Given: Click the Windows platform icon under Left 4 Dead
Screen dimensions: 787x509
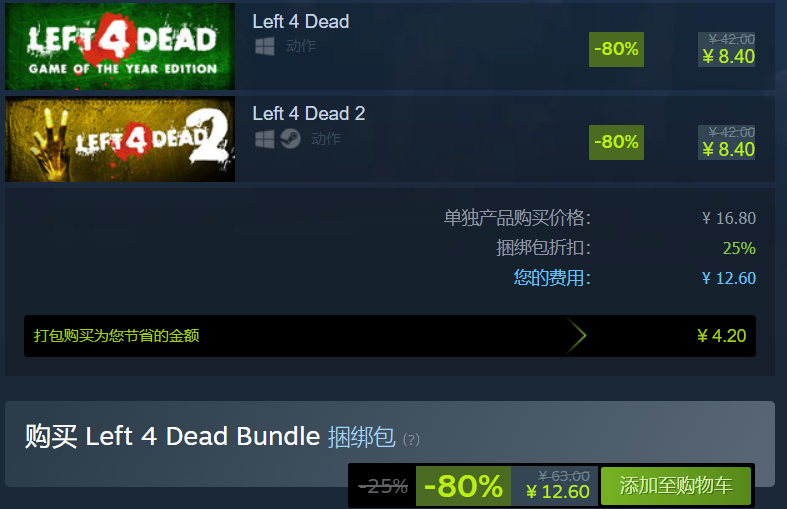Looking at the screenshot, I should pyautogui.click(x=265, y=46).
